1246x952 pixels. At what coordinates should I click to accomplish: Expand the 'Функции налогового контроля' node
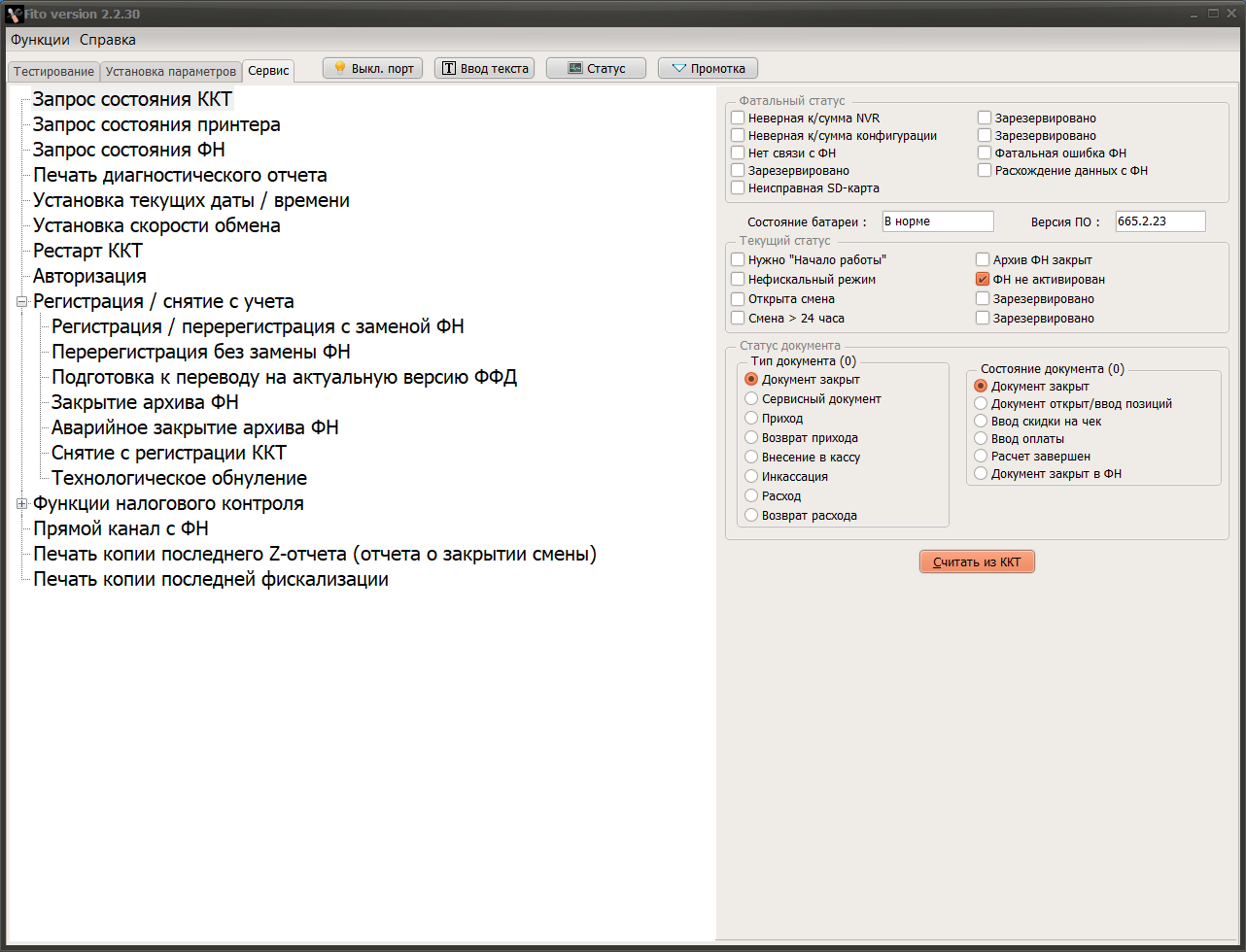(21, 503)
